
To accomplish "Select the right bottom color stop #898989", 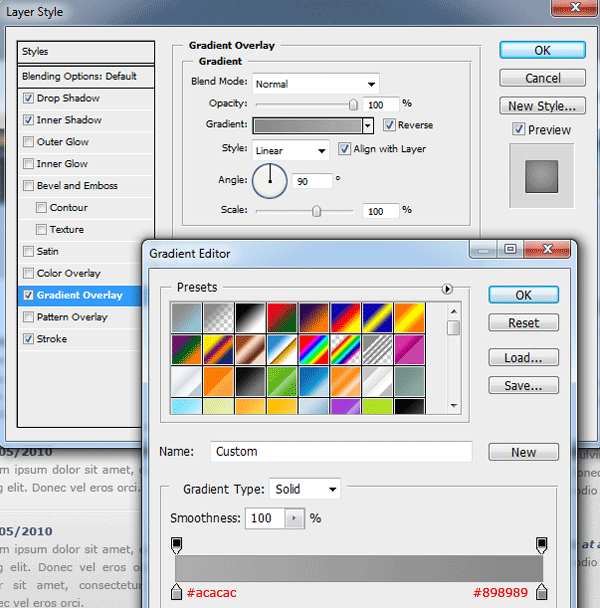I will [x=541, y=591].
